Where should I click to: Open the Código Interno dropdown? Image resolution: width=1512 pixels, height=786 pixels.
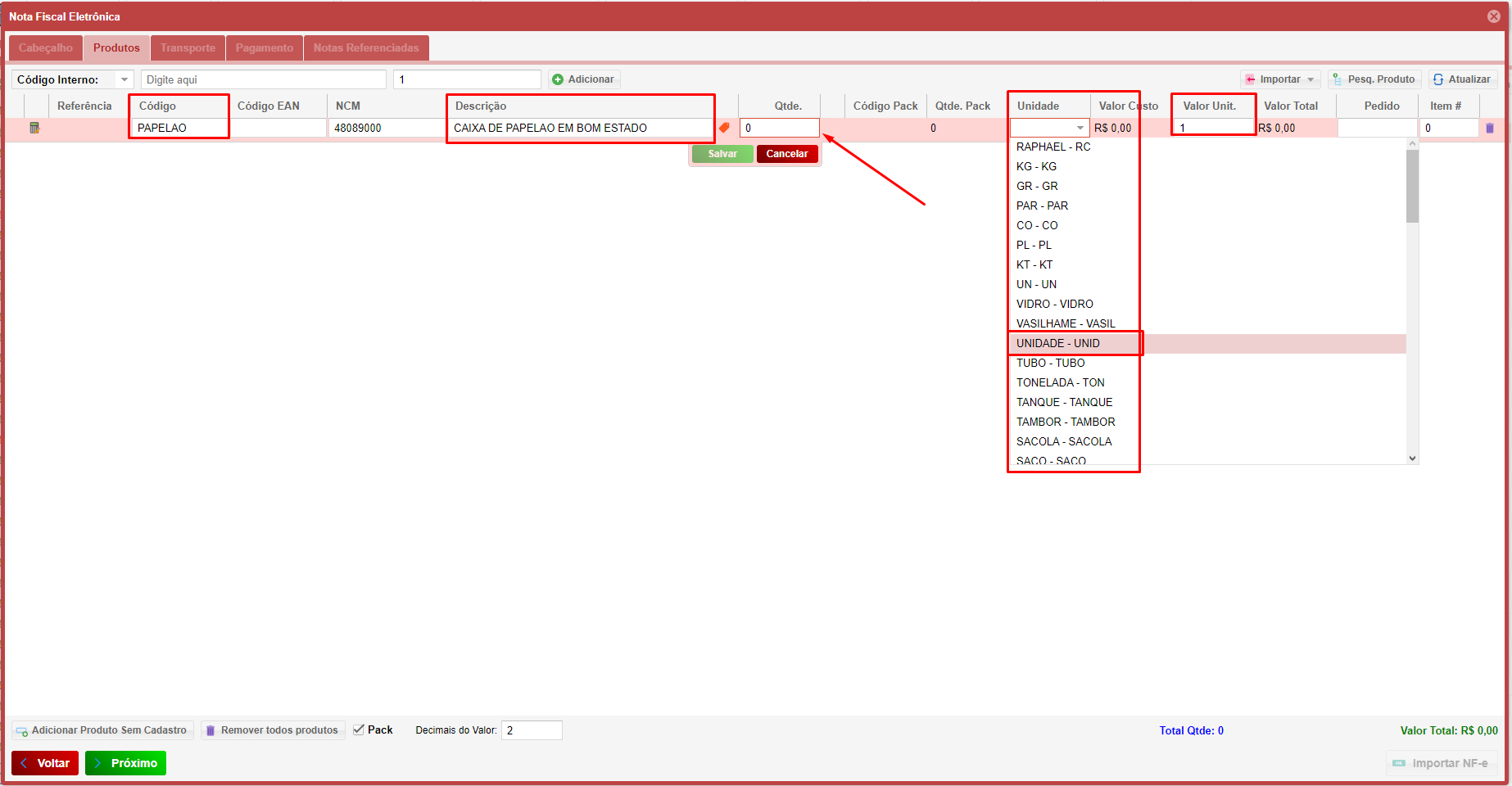[124, 79]
